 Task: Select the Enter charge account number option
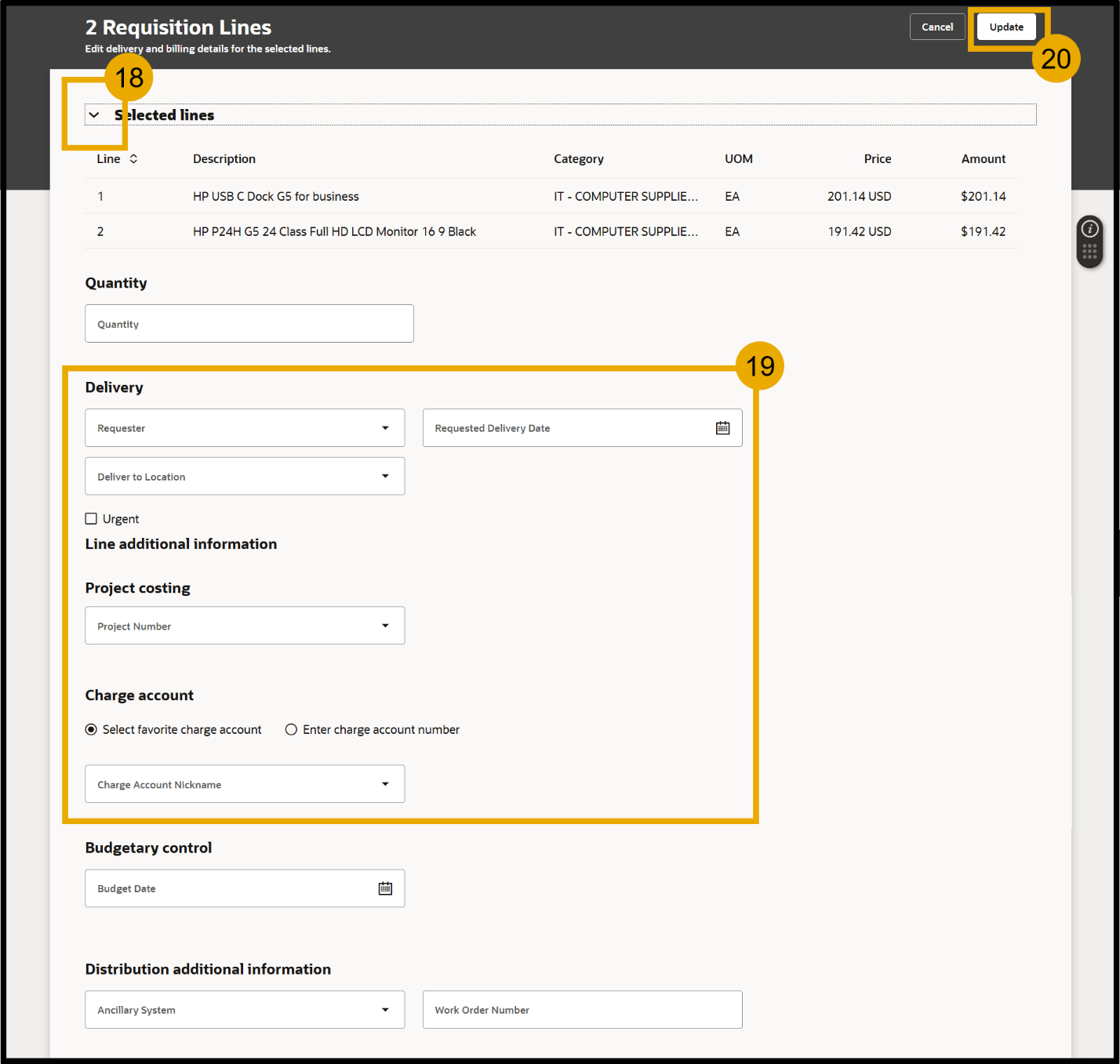point(291,729)
